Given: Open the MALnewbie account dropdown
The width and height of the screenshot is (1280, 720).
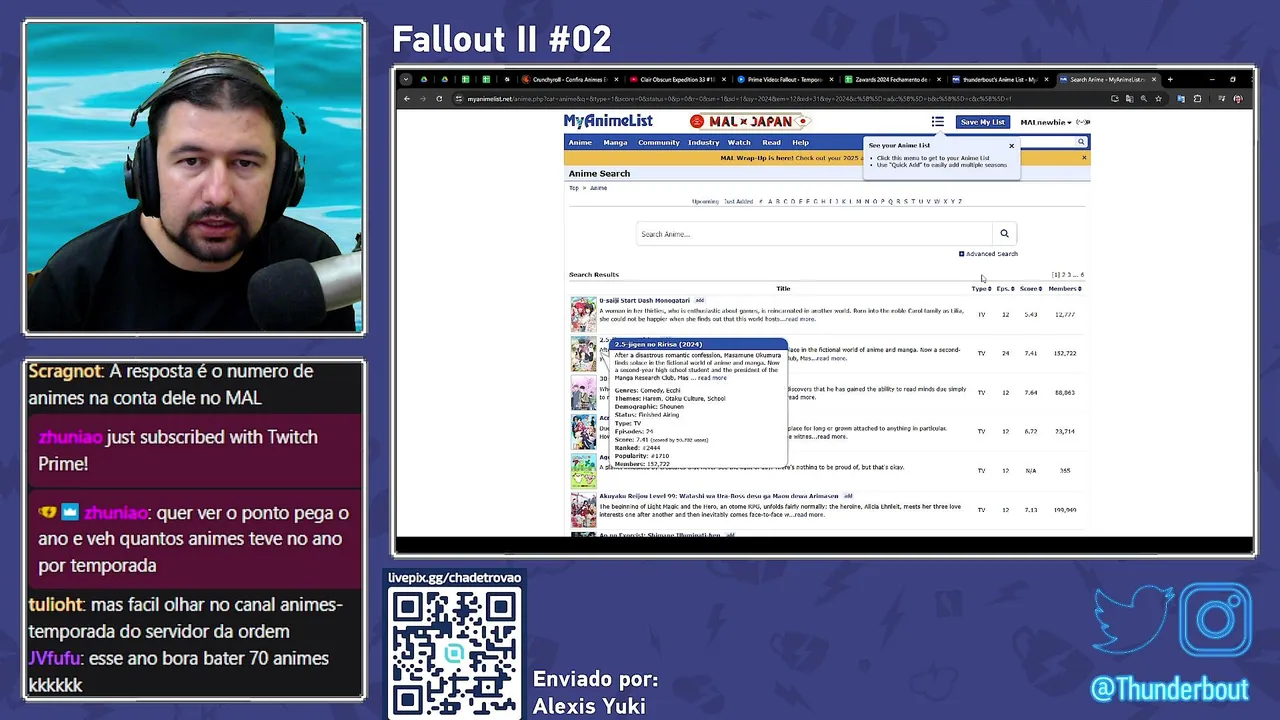Looking at the screenshot, I should coord(1046,122).
